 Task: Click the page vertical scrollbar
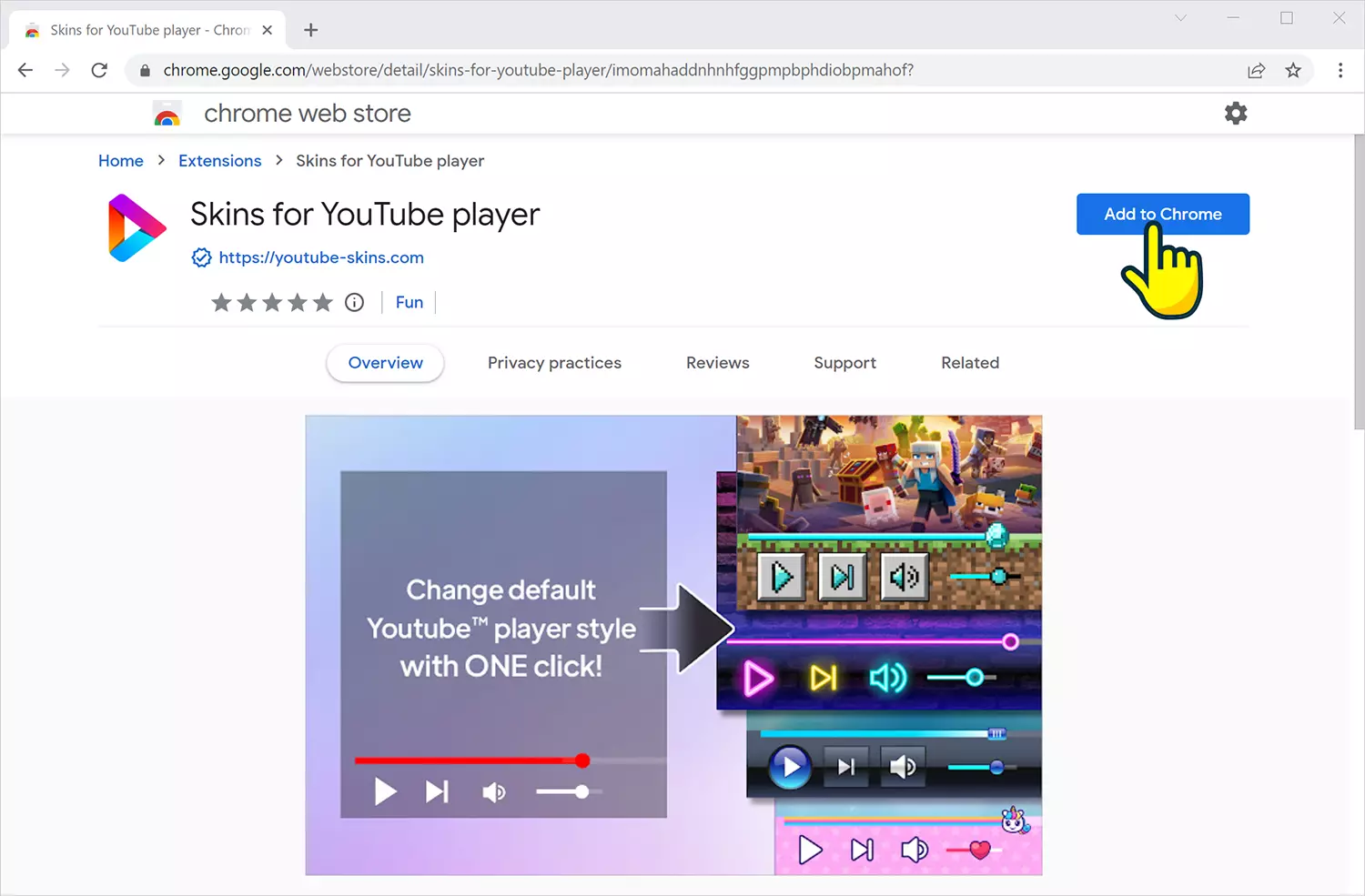1359,282
